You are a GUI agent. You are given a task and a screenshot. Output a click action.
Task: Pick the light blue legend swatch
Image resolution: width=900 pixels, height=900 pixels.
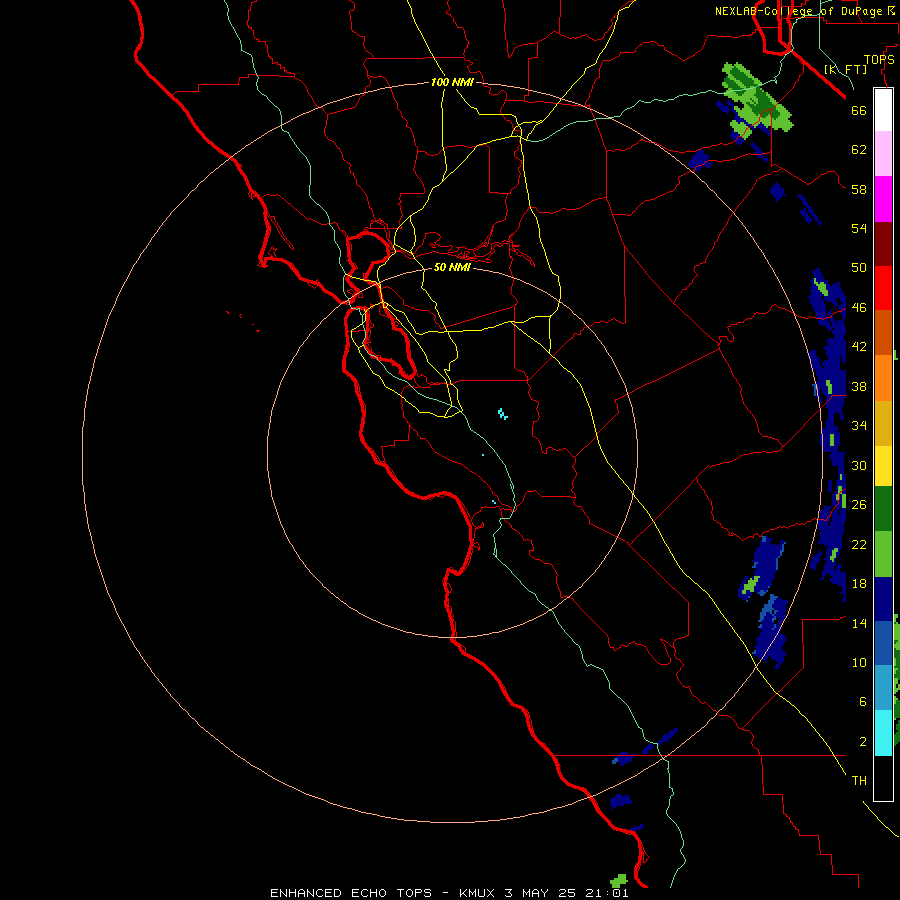[x=883, y=687]
